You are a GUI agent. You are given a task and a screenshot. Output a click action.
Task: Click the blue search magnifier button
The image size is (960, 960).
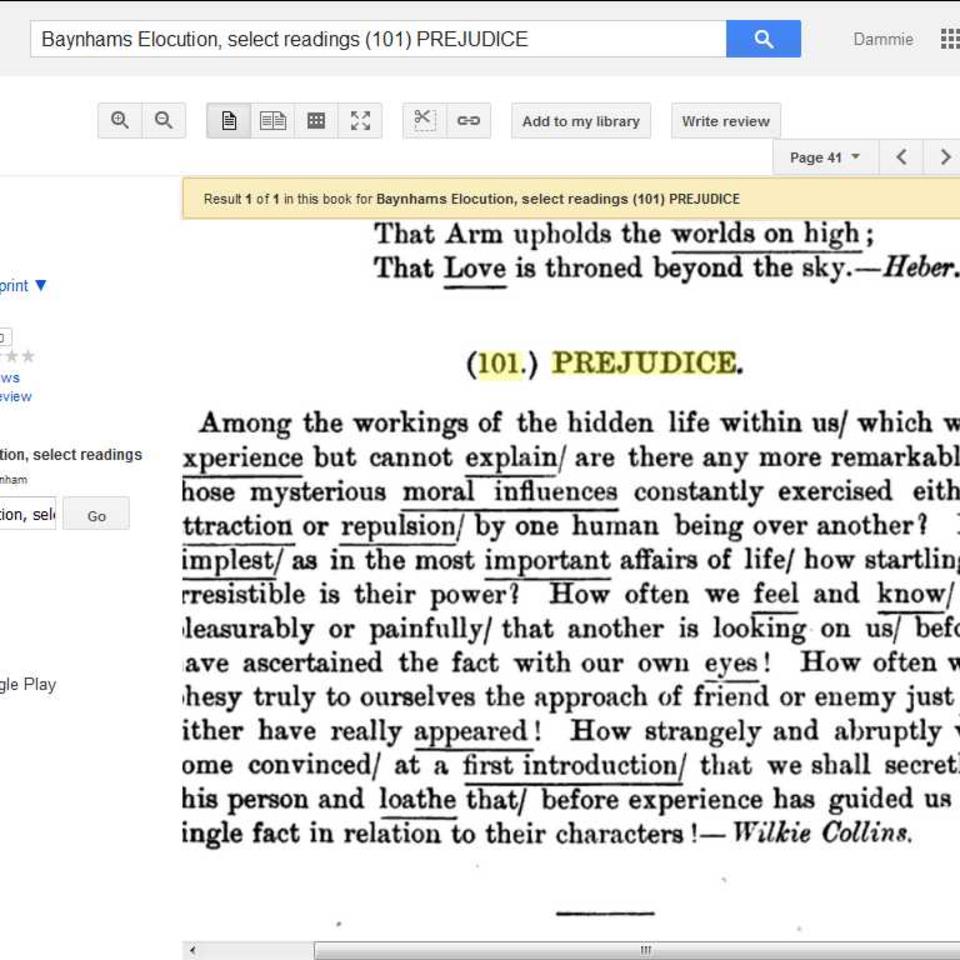tap(763, 39)
